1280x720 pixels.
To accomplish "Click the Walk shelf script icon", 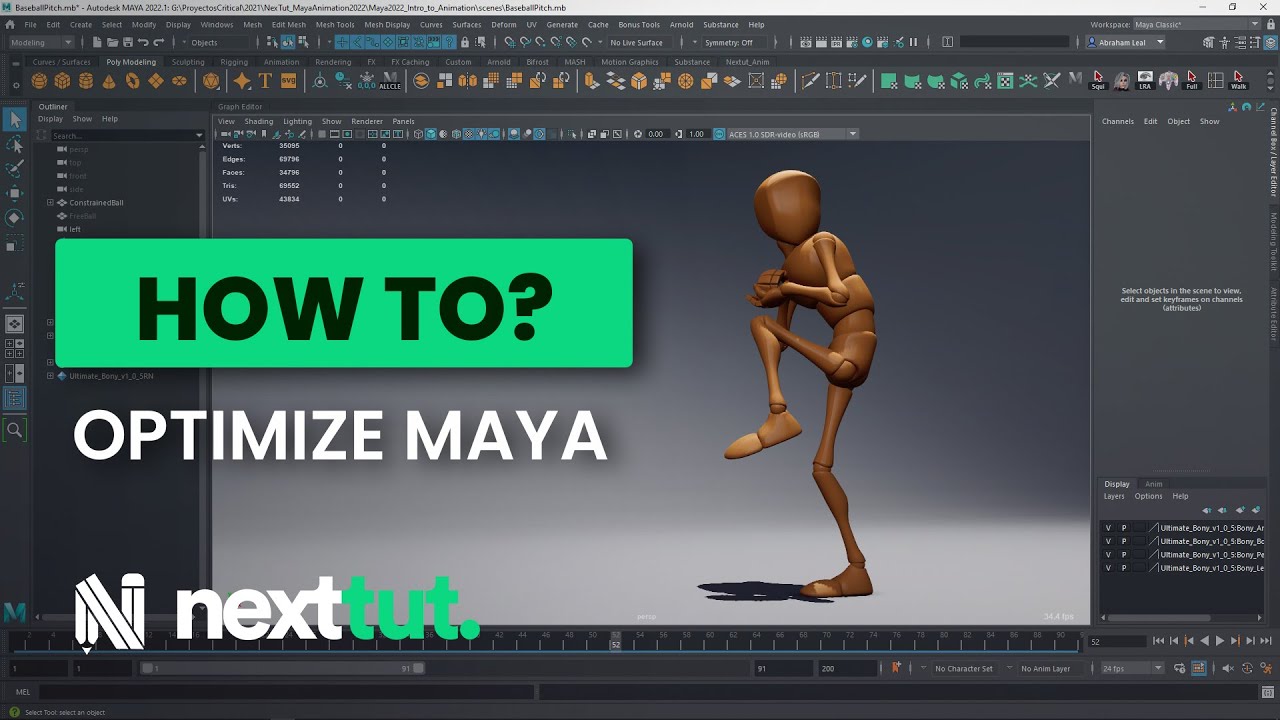I will tap(1239, 81).
